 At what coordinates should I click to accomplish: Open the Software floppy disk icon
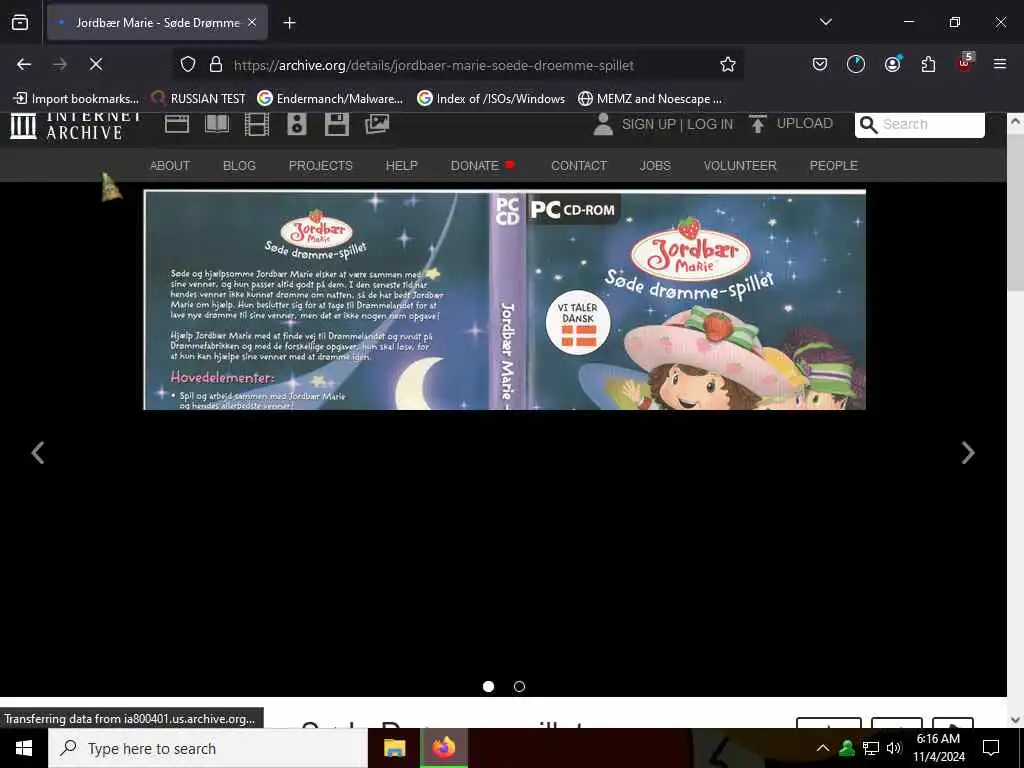tap(336, 123)
